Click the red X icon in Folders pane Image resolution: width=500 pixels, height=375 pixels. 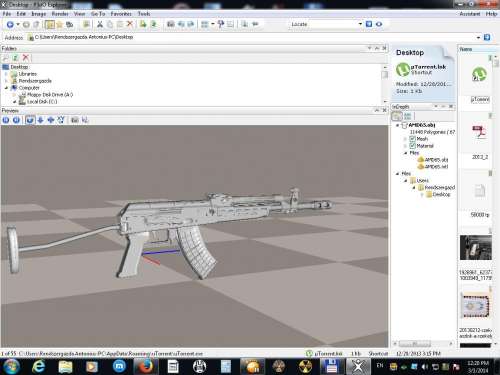pyautogui.click(x=26, y=58)
